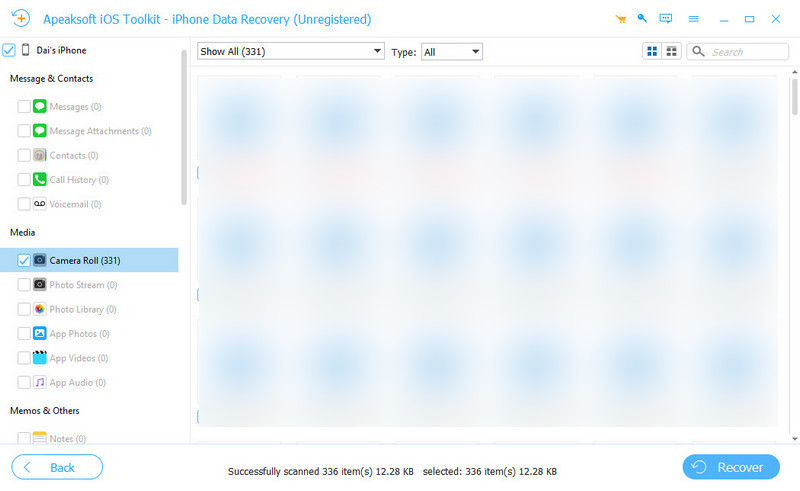Click the Message Attachments (0) label

pyautogui.click(x=101, y=131)
